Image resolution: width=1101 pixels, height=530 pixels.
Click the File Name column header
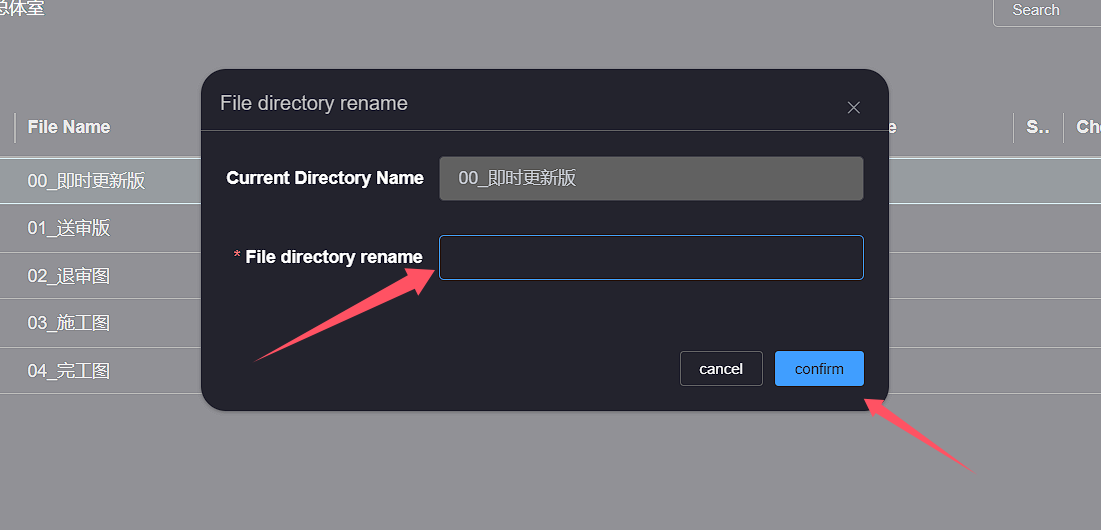tap(69, 127)
